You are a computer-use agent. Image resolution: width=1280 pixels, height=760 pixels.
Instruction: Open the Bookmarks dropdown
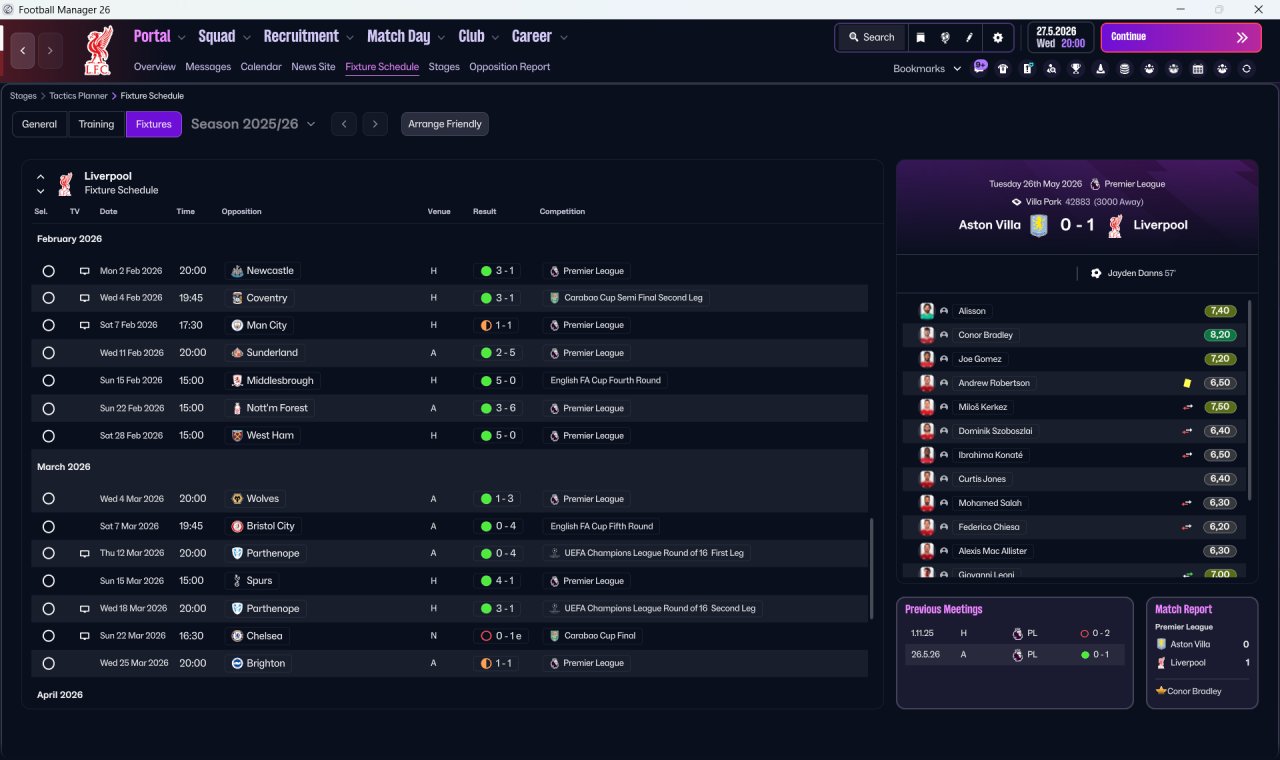[927, 69]
